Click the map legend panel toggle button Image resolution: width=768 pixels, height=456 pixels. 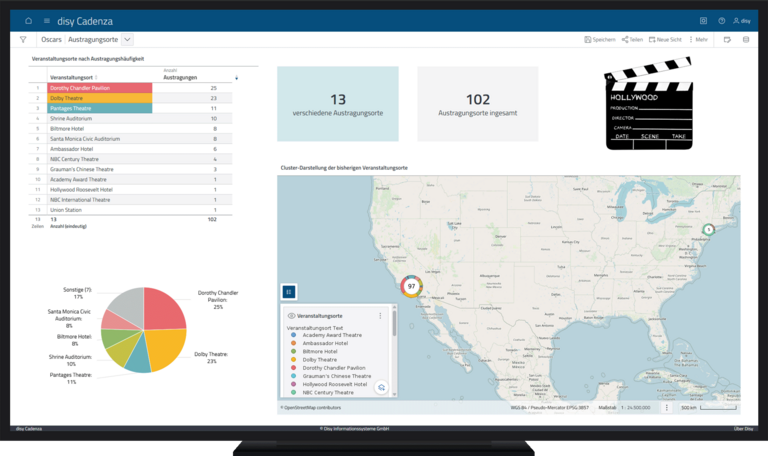(x=289, y=291)
